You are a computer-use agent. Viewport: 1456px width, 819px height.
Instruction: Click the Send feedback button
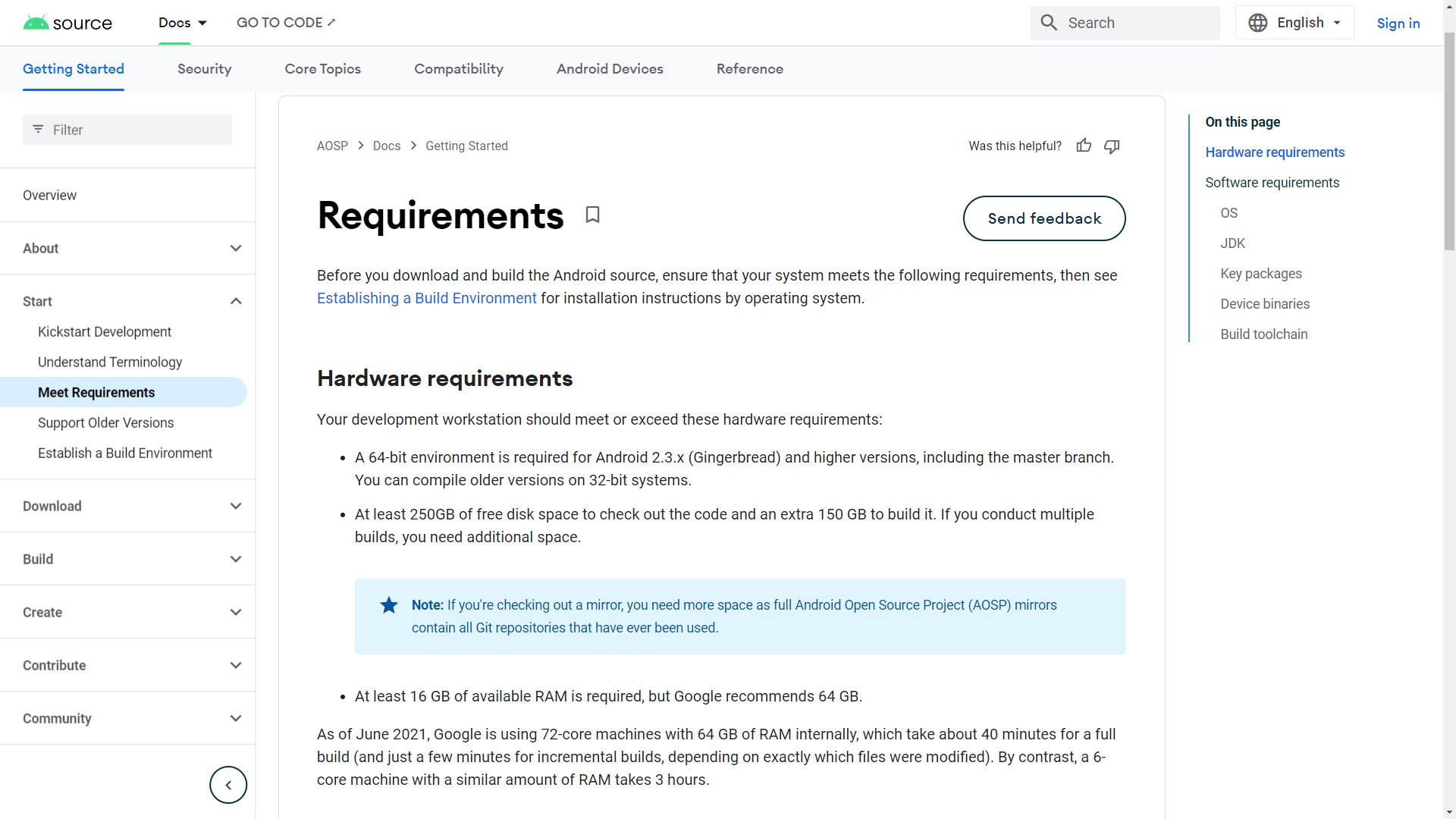click(x=1044, y=218)
